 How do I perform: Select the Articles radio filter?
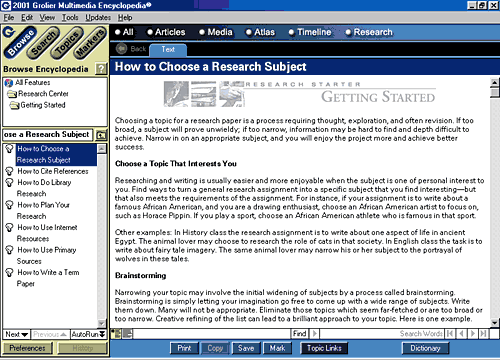coord(166,32)
